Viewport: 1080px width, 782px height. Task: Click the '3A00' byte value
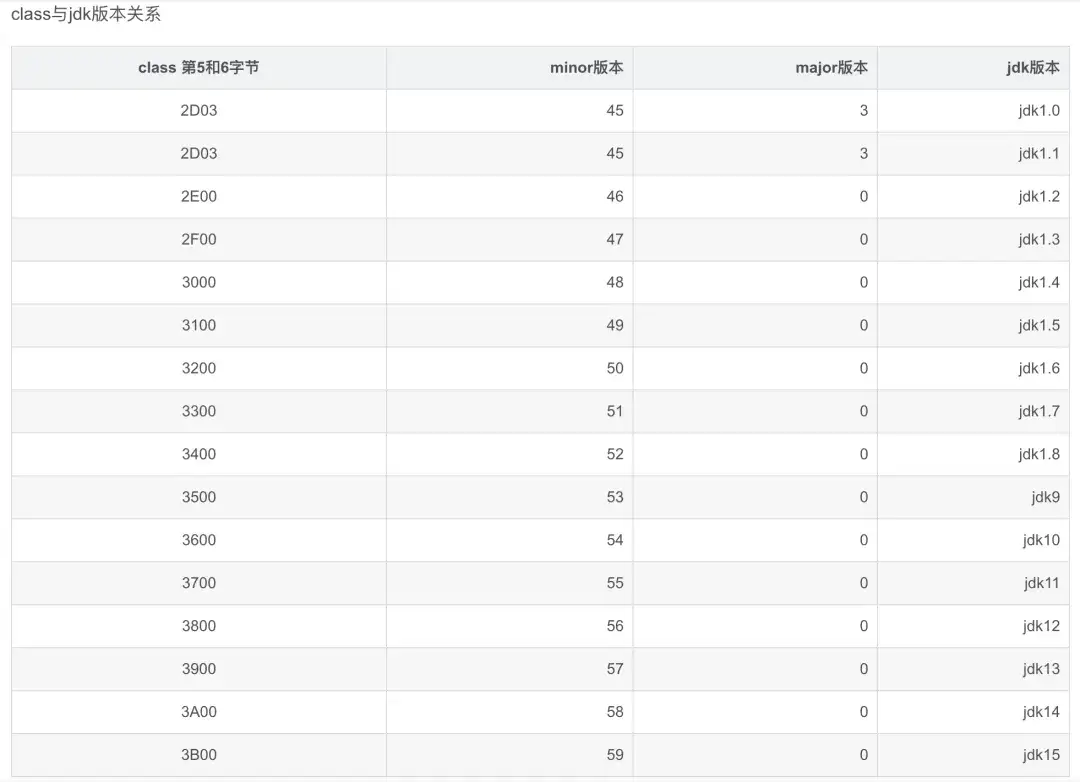[x=198, y=712]
